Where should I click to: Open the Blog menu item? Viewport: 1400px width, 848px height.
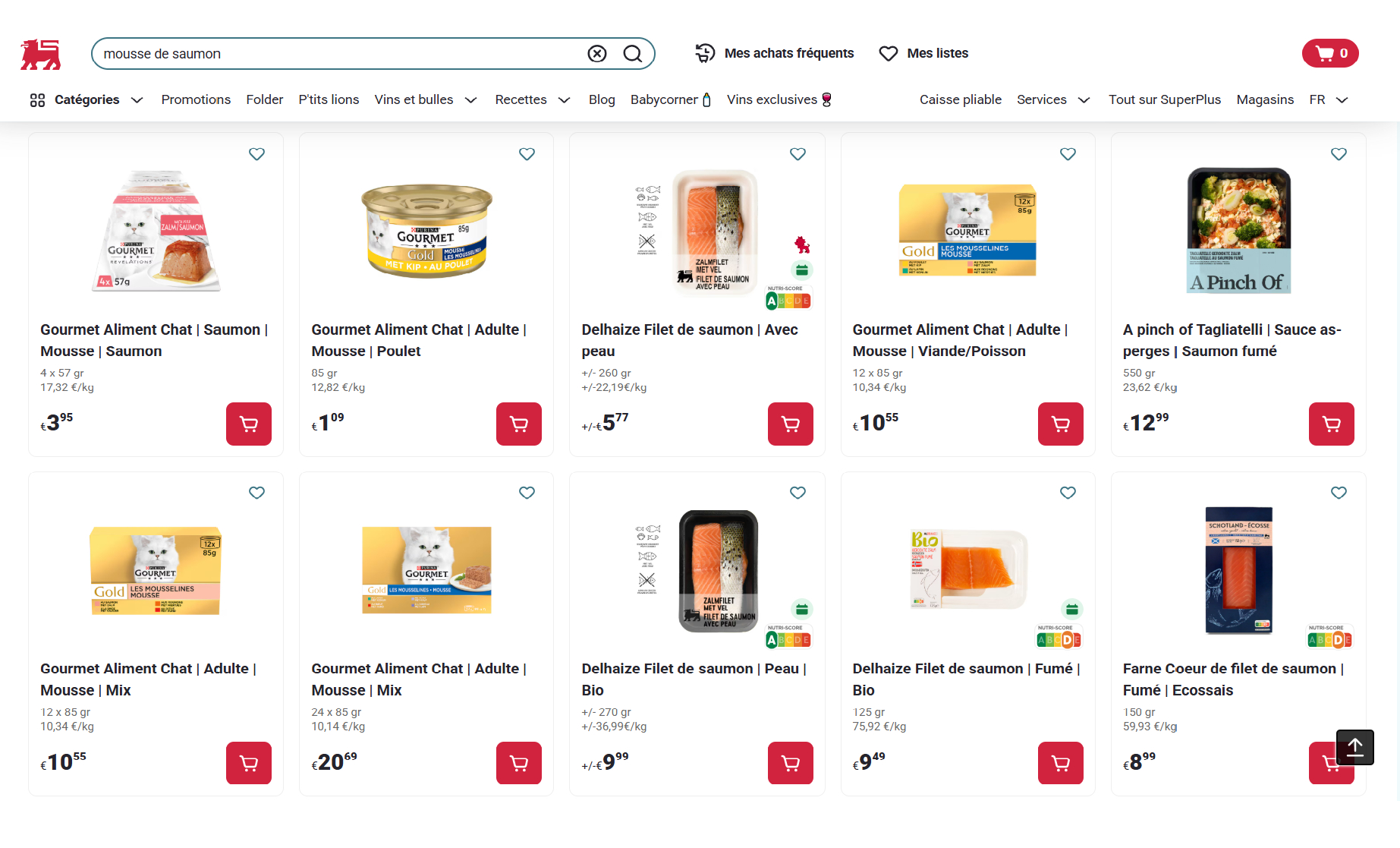[x=602, y=99]
